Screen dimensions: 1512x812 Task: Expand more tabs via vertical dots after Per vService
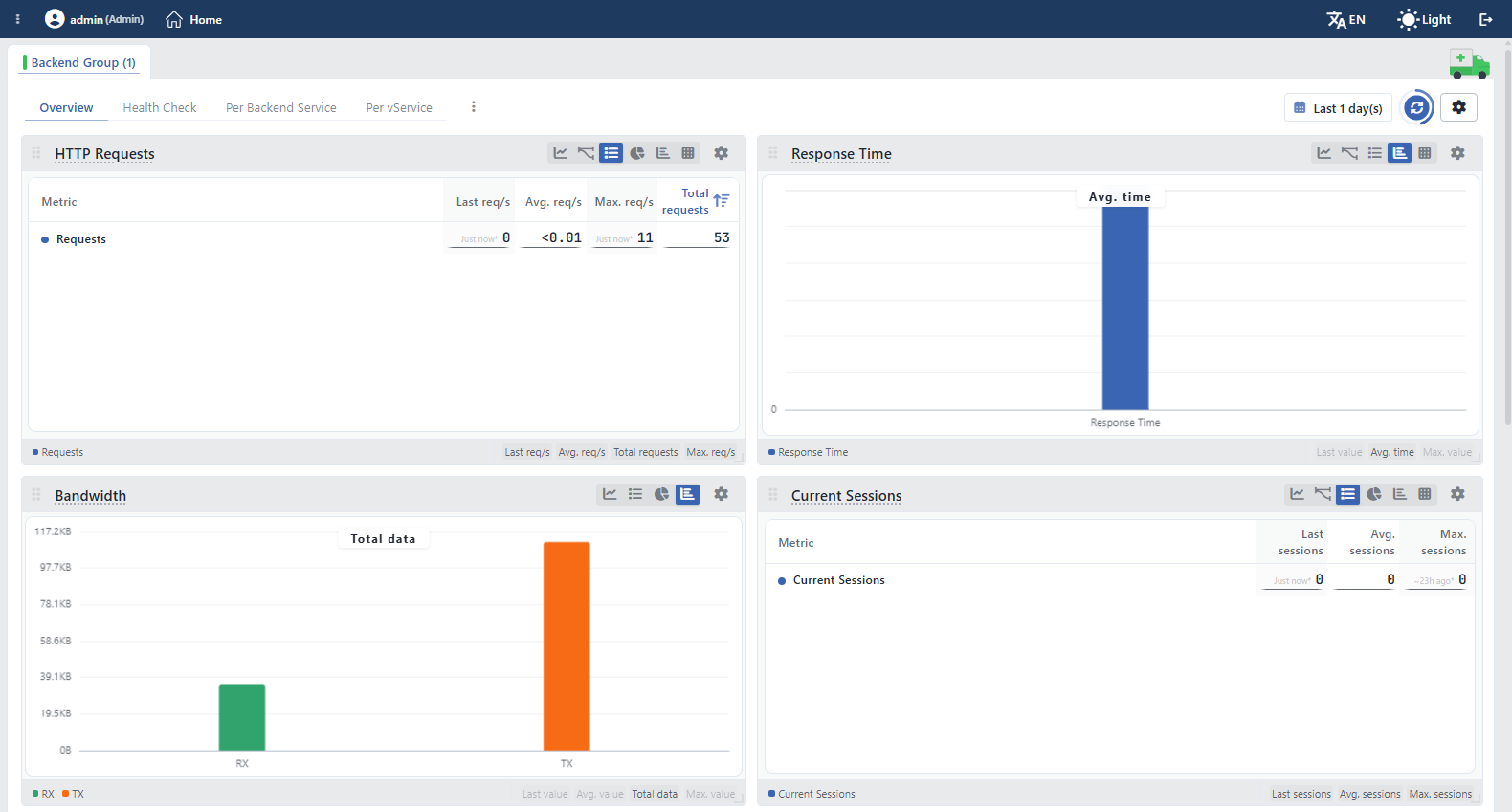(474, 107)
